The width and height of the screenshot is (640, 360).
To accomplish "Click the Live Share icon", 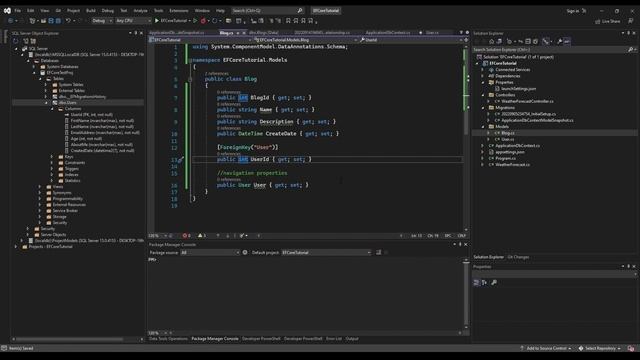I will (598, 21).
